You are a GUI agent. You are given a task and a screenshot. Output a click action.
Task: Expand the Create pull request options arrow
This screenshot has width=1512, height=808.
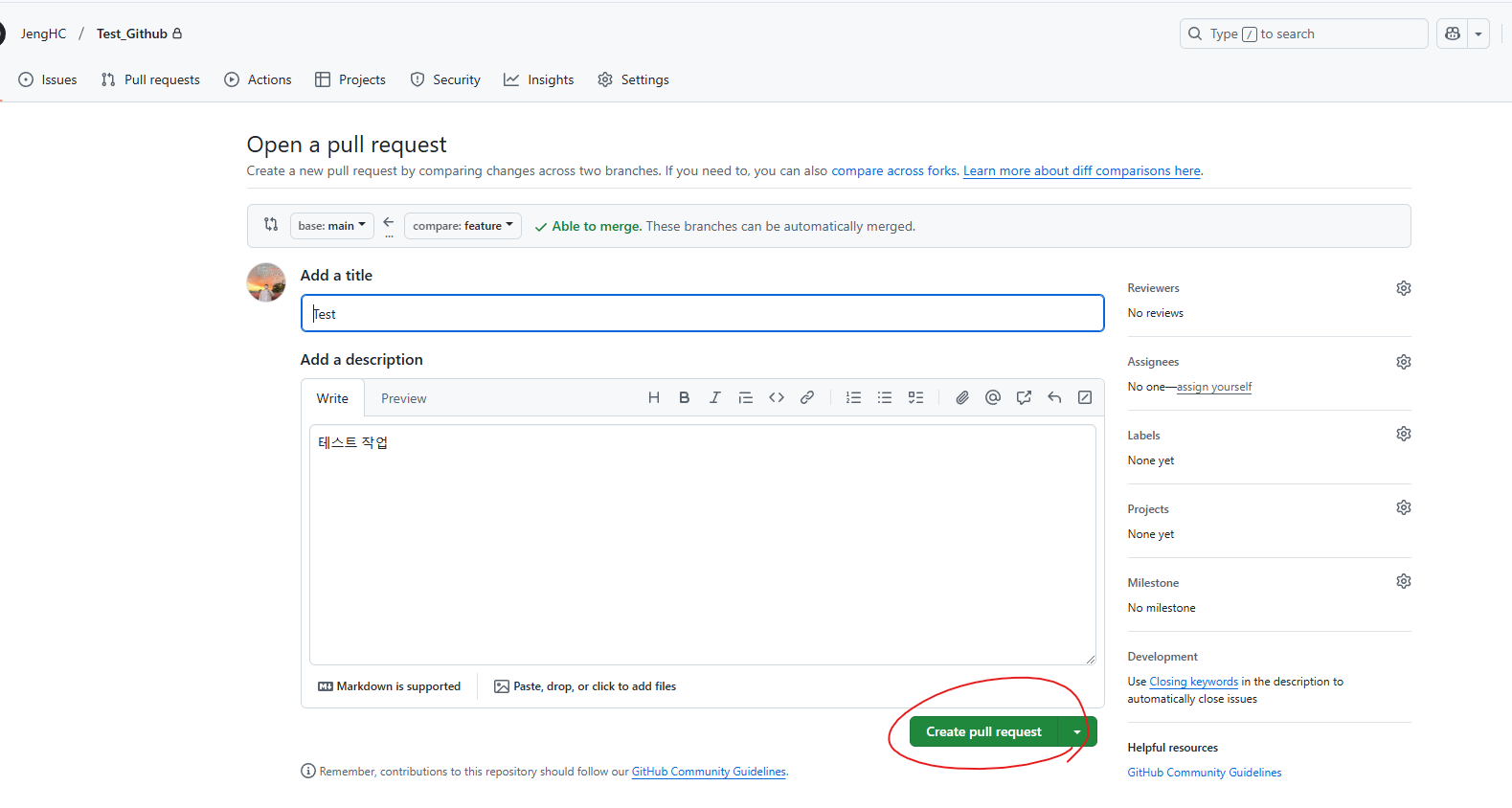tap(1077, 732)
